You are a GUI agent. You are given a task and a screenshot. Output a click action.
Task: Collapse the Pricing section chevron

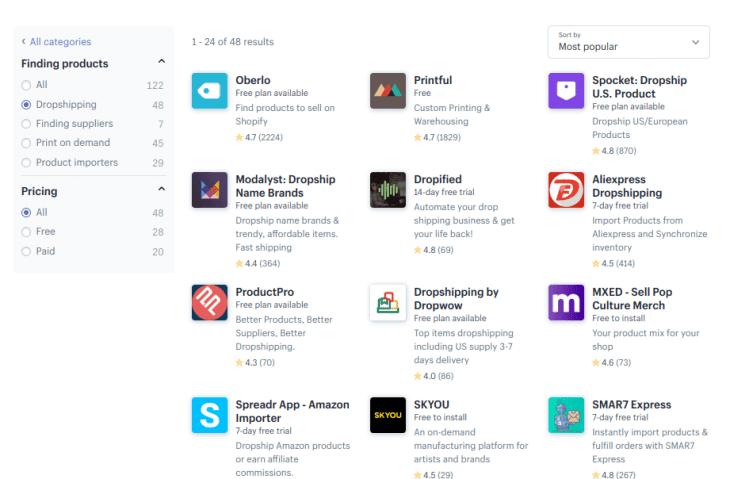pos(162,189)
